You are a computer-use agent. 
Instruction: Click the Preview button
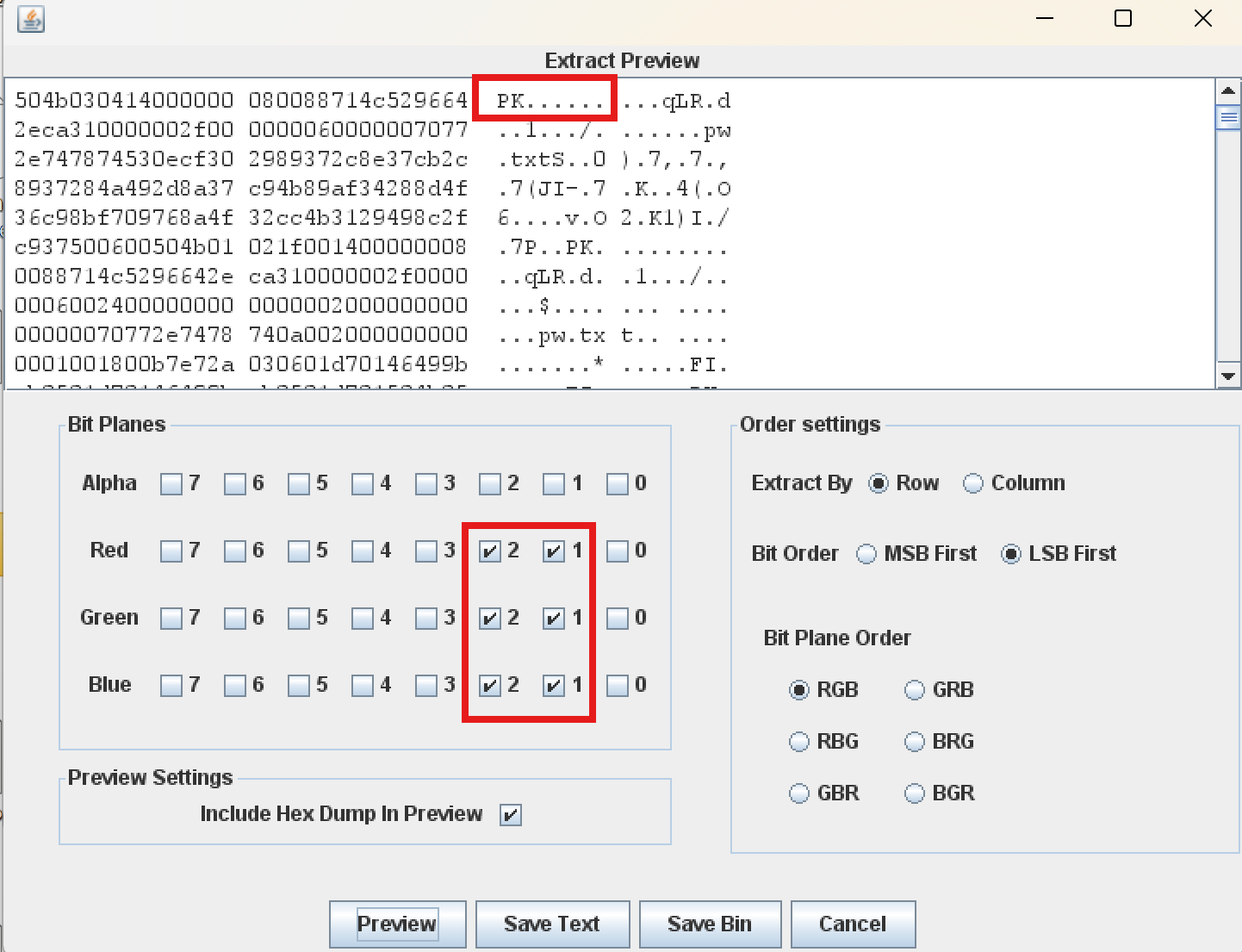click(x=398, y=924)
